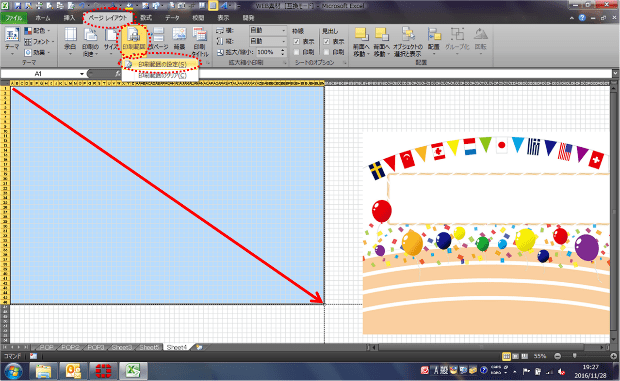Open the 余白 margins button
The width and height of the screenshot is (620, 381).
point(70,41)
